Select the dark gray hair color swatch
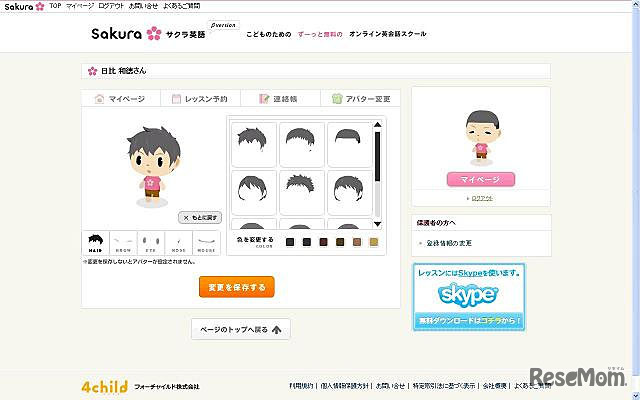This screenshot has width=640, height=400. tap(290, 242)
